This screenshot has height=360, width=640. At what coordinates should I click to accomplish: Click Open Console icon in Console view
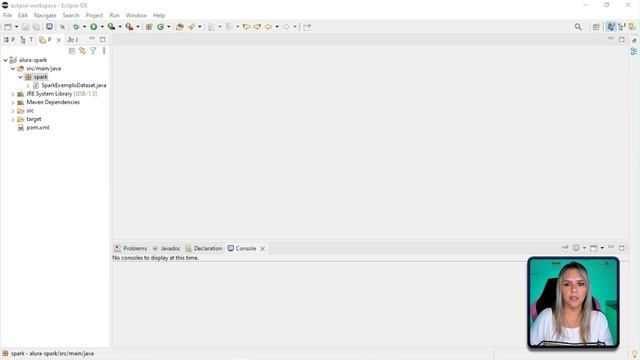click(594, 248)
